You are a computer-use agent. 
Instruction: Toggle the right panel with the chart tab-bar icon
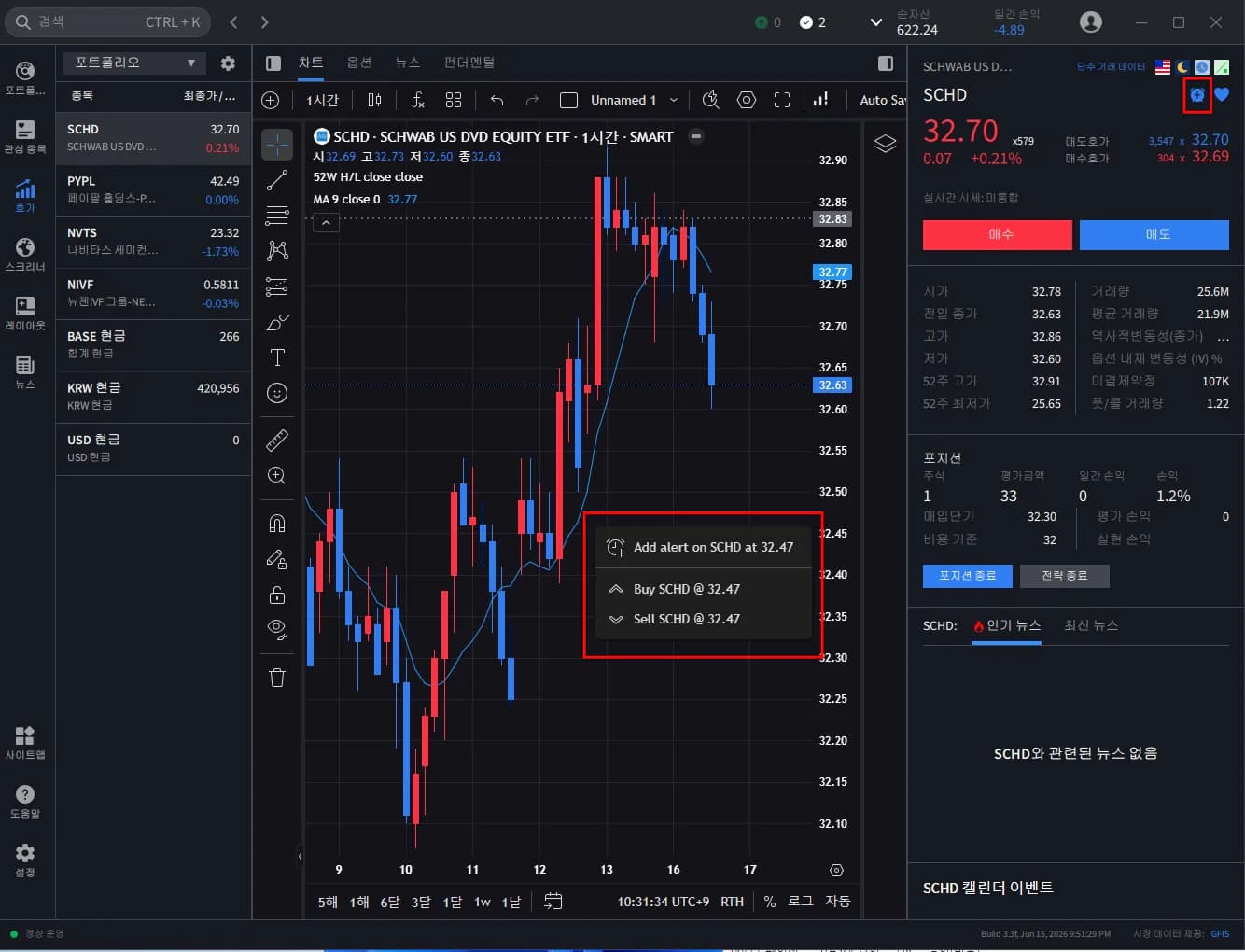tap(886, 63)
